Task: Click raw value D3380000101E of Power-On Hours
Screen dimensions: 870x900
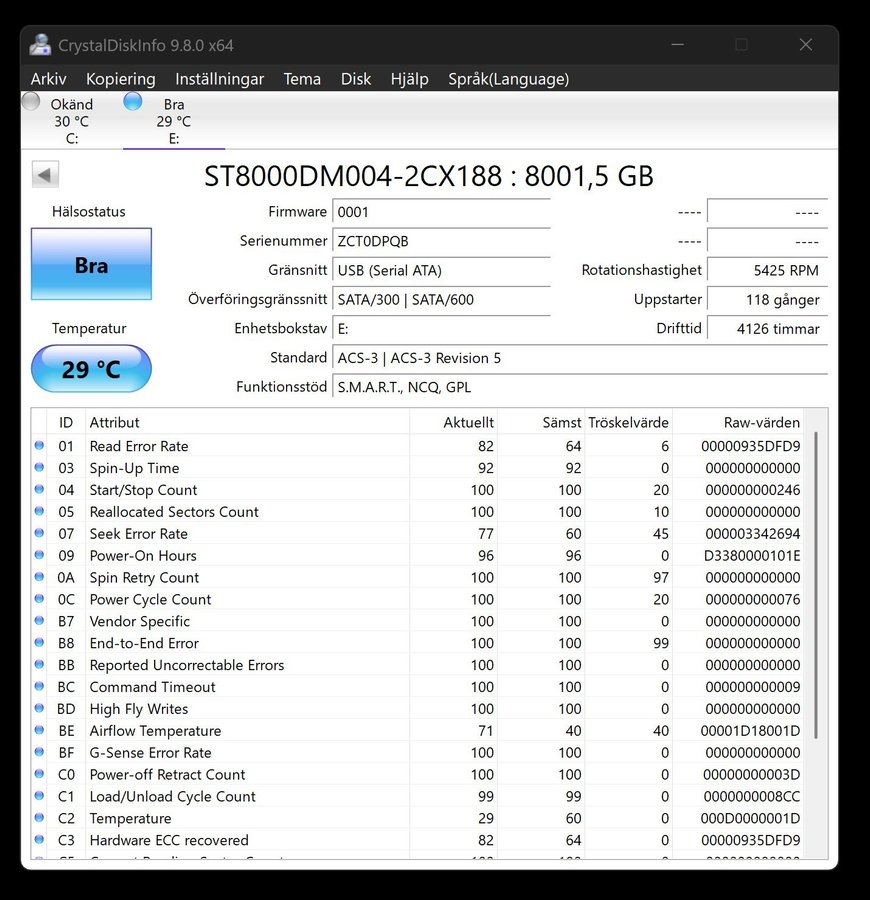Action: [x=752, y=556]
